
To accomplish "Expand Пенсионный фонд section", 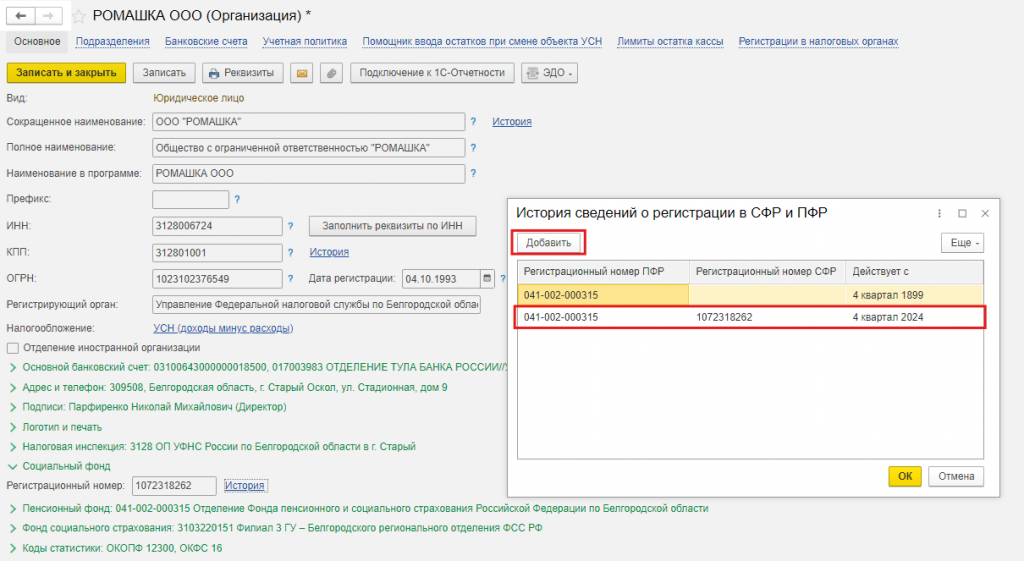I will 12,509.
